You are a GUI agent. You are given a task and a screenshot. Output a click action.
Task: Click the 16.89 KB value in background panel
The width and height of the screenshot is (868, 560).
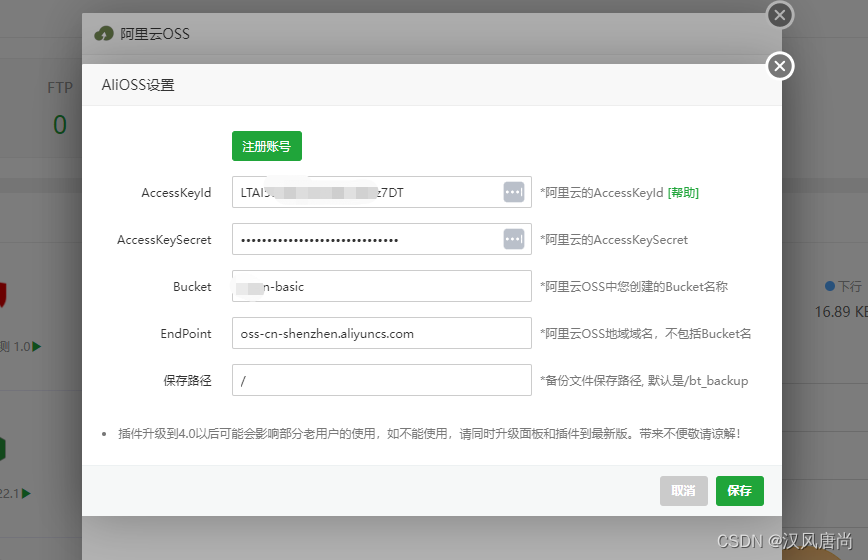[x=841, y=312]
